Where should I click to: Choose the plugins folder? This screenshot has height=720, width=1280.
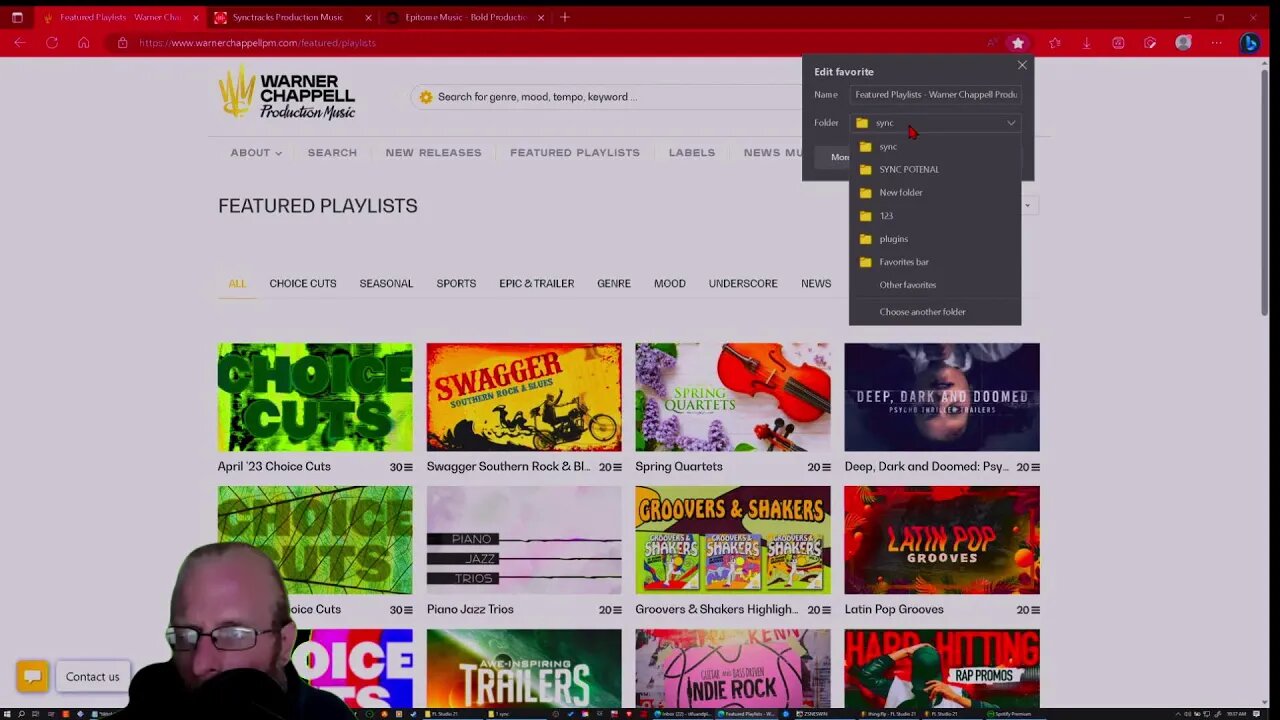click(x=935, y=239)
